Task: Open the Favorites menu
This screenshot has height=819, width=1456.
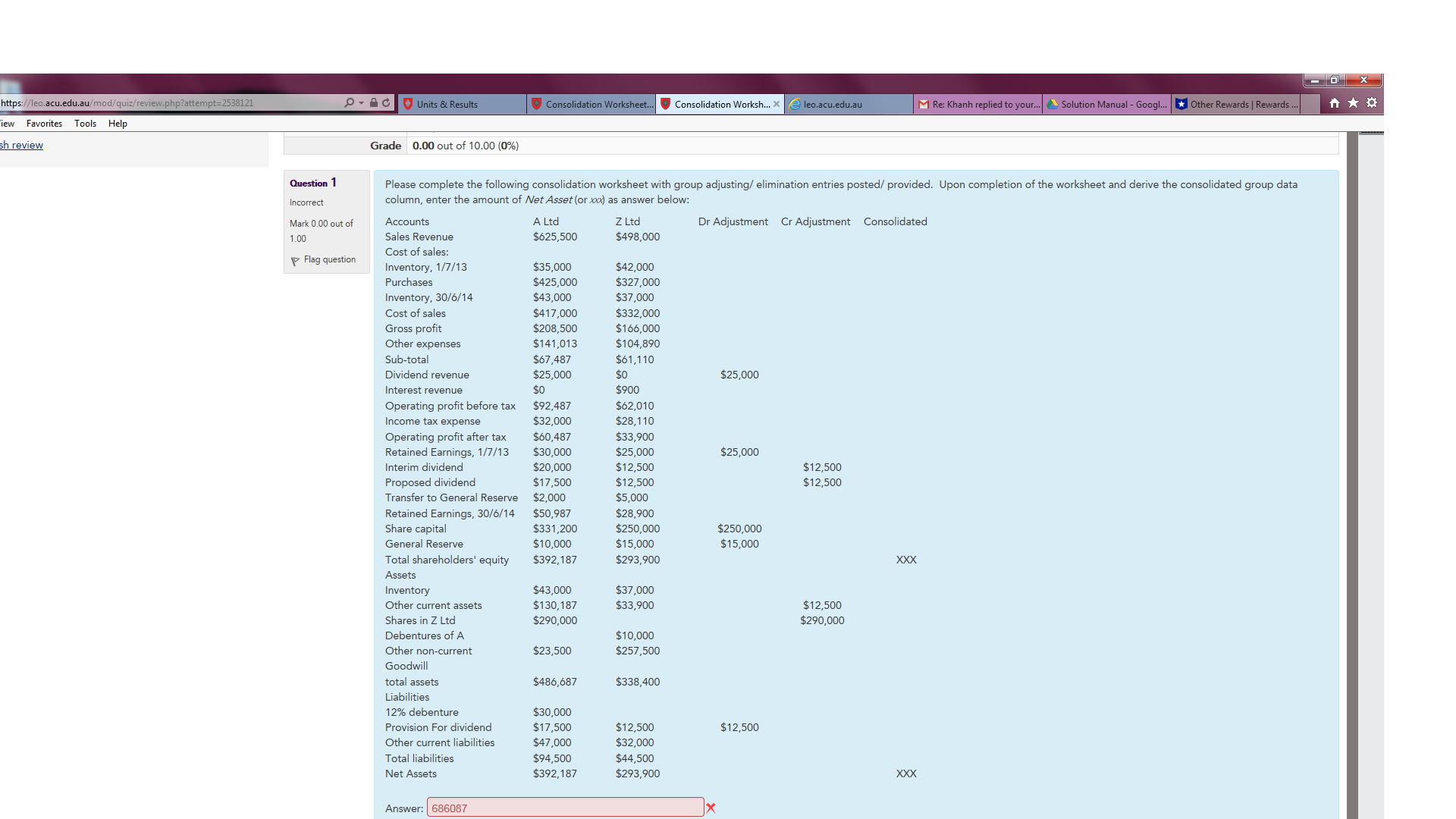Action: point(43,123)
